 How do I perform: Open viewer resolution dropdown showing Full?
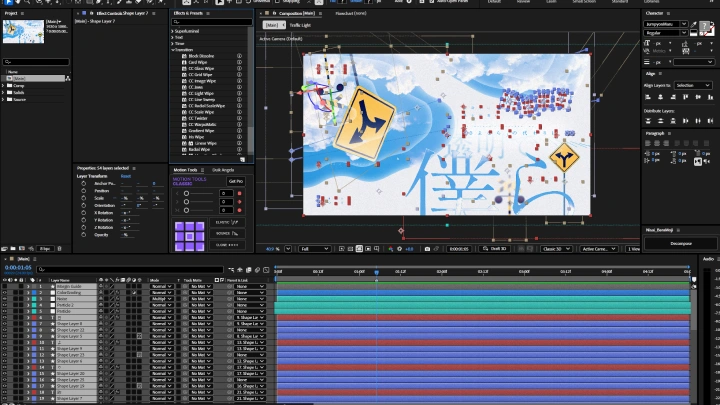click(x=315, y=249)
